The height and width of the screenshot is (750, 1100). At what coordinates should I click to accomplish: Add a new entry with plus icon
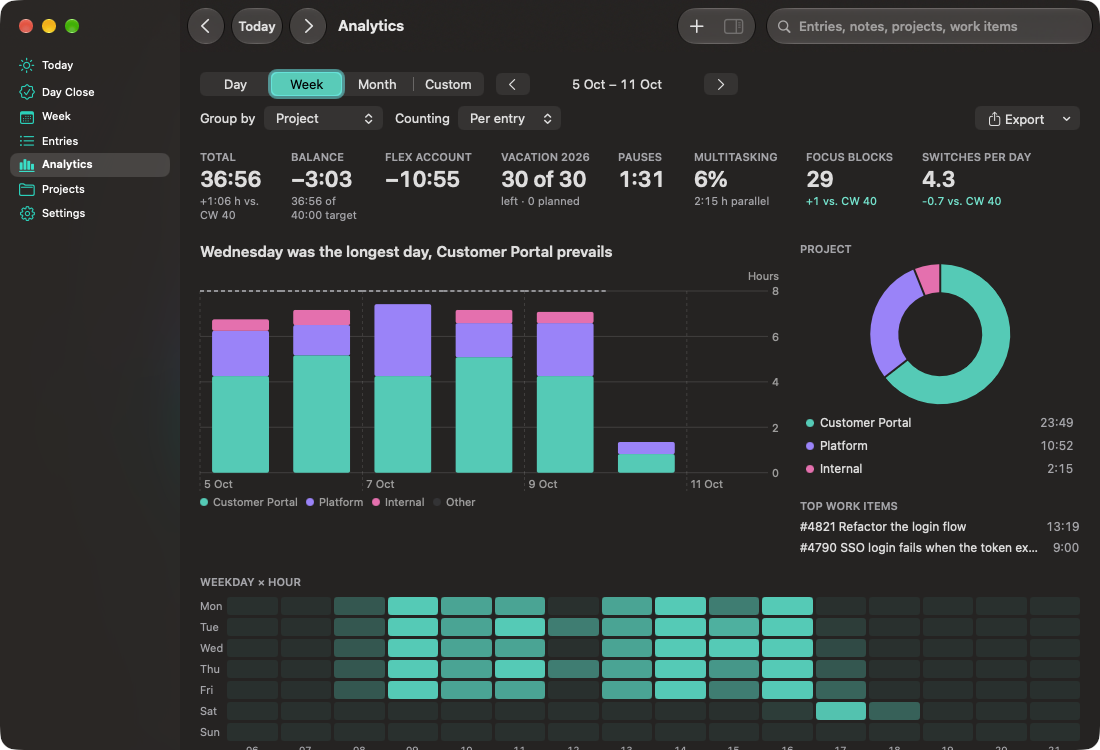pos(697,26)
